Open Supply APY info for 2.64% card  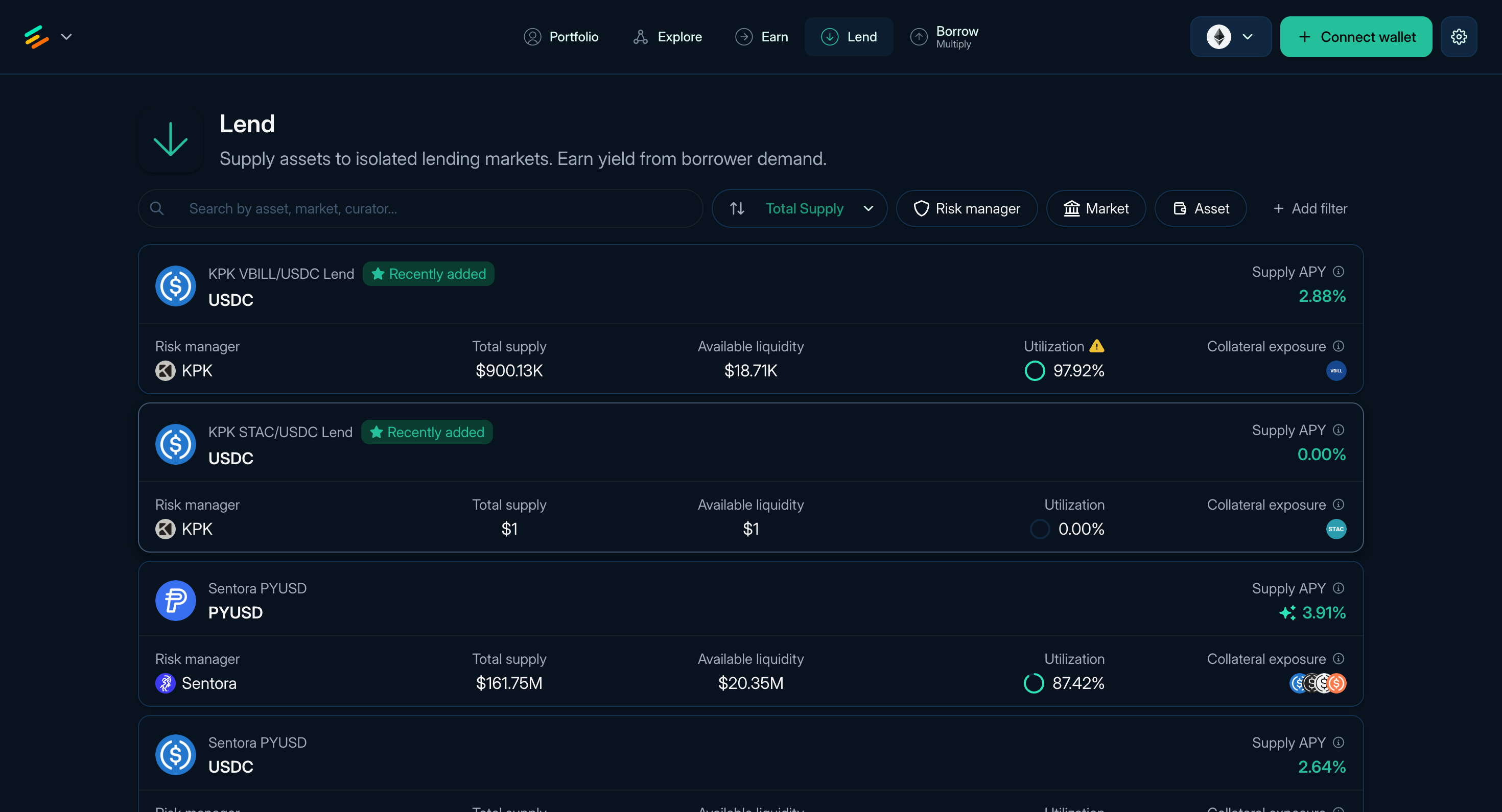(x=1339, y=742)
